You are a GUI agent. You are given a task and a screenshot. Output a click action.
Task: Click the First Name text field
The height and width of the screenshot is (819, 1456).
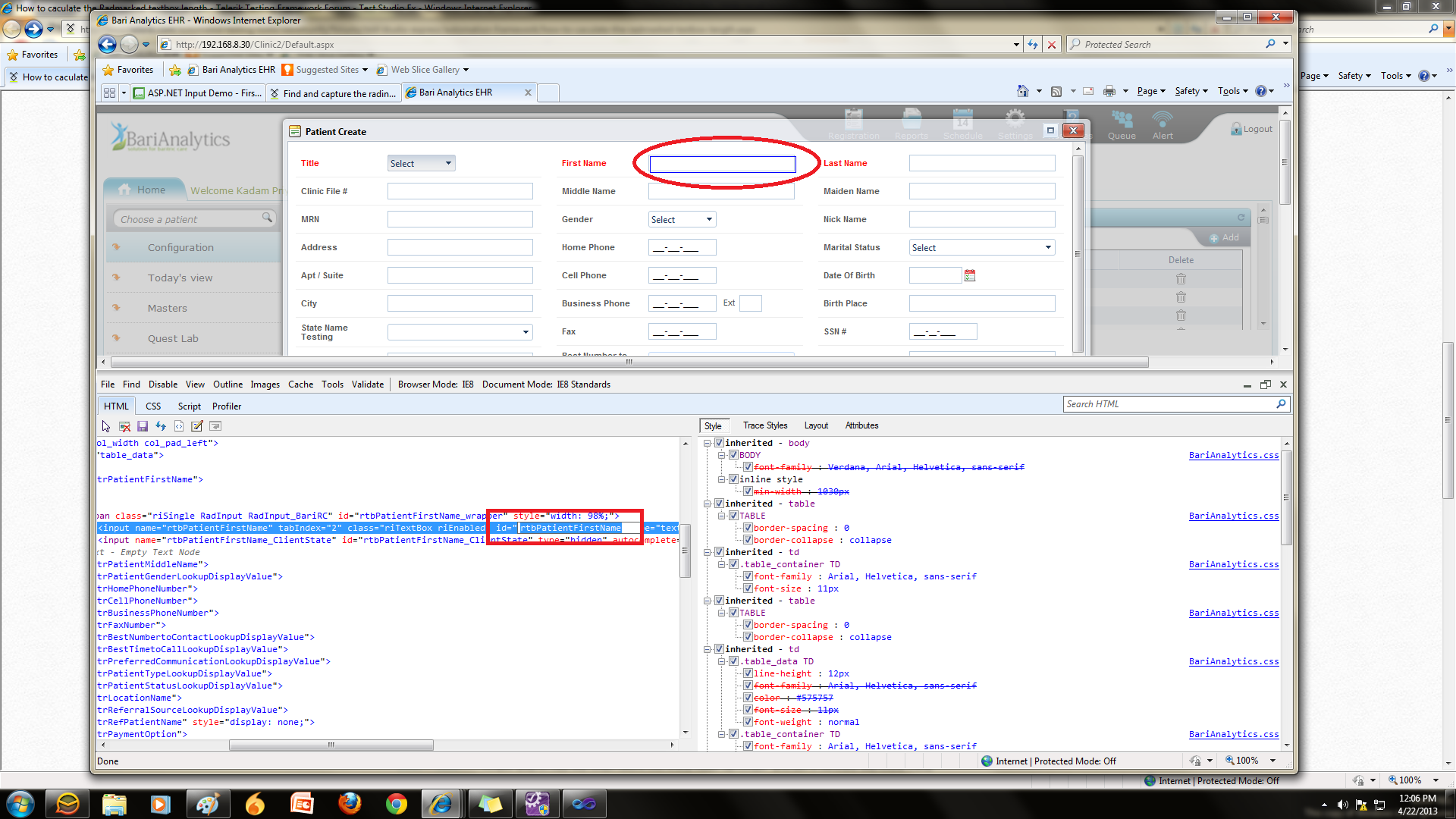[722, 164]
